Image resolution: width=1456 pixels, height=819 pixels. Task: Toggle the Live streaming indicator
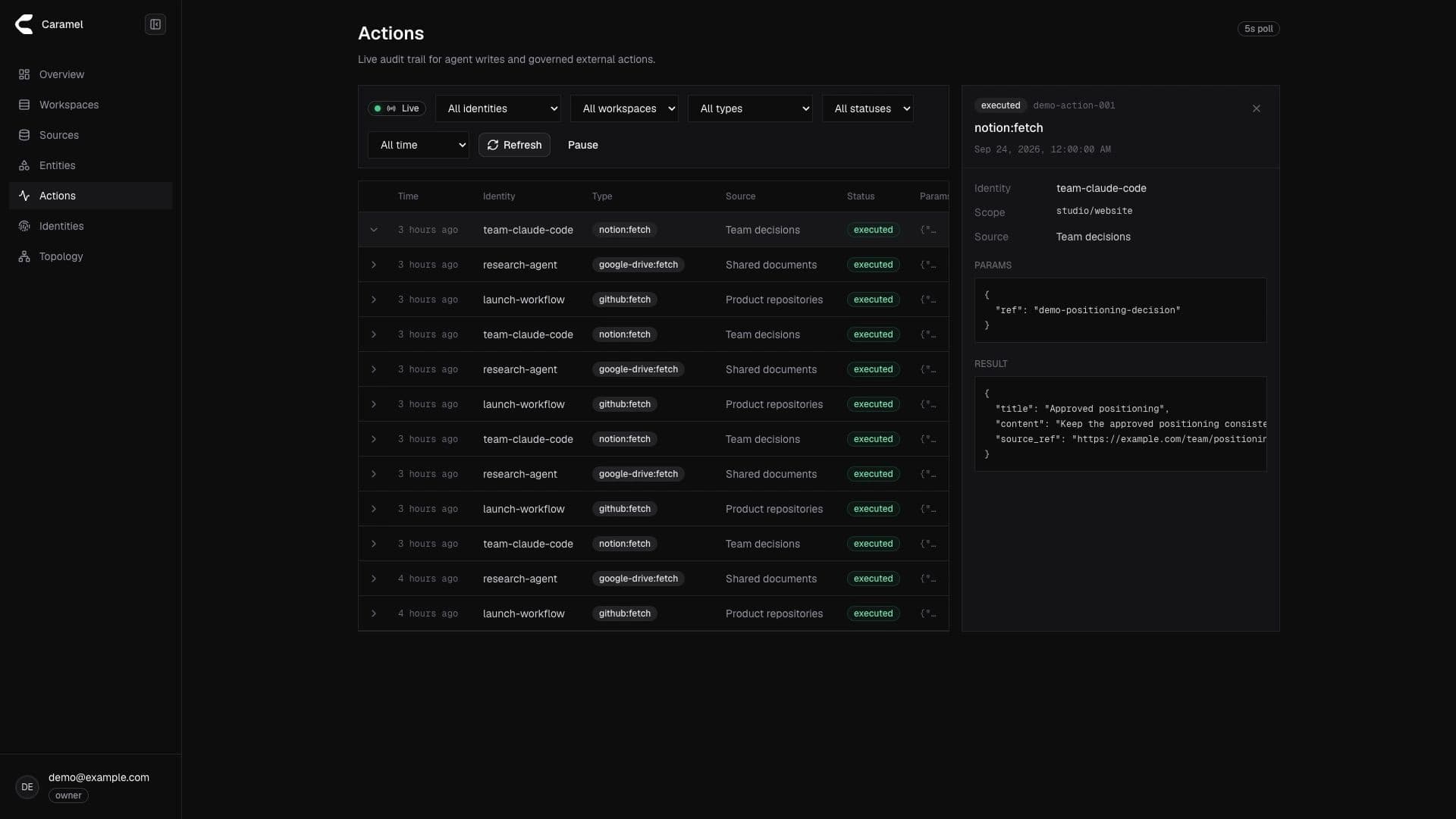[397, 108]
